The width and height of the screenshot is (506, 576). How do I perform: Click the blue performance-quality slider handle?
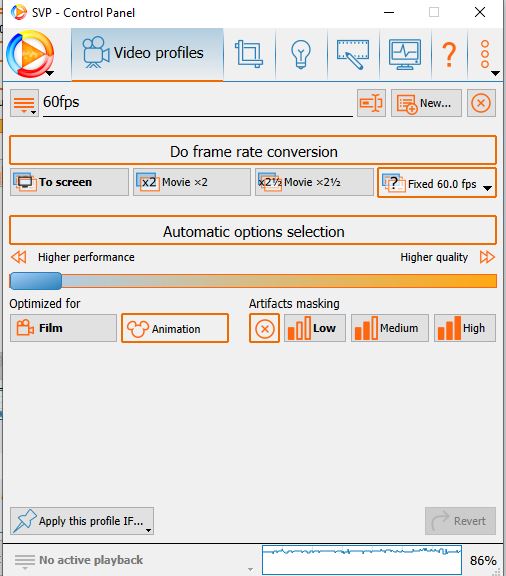pos(36,281)
